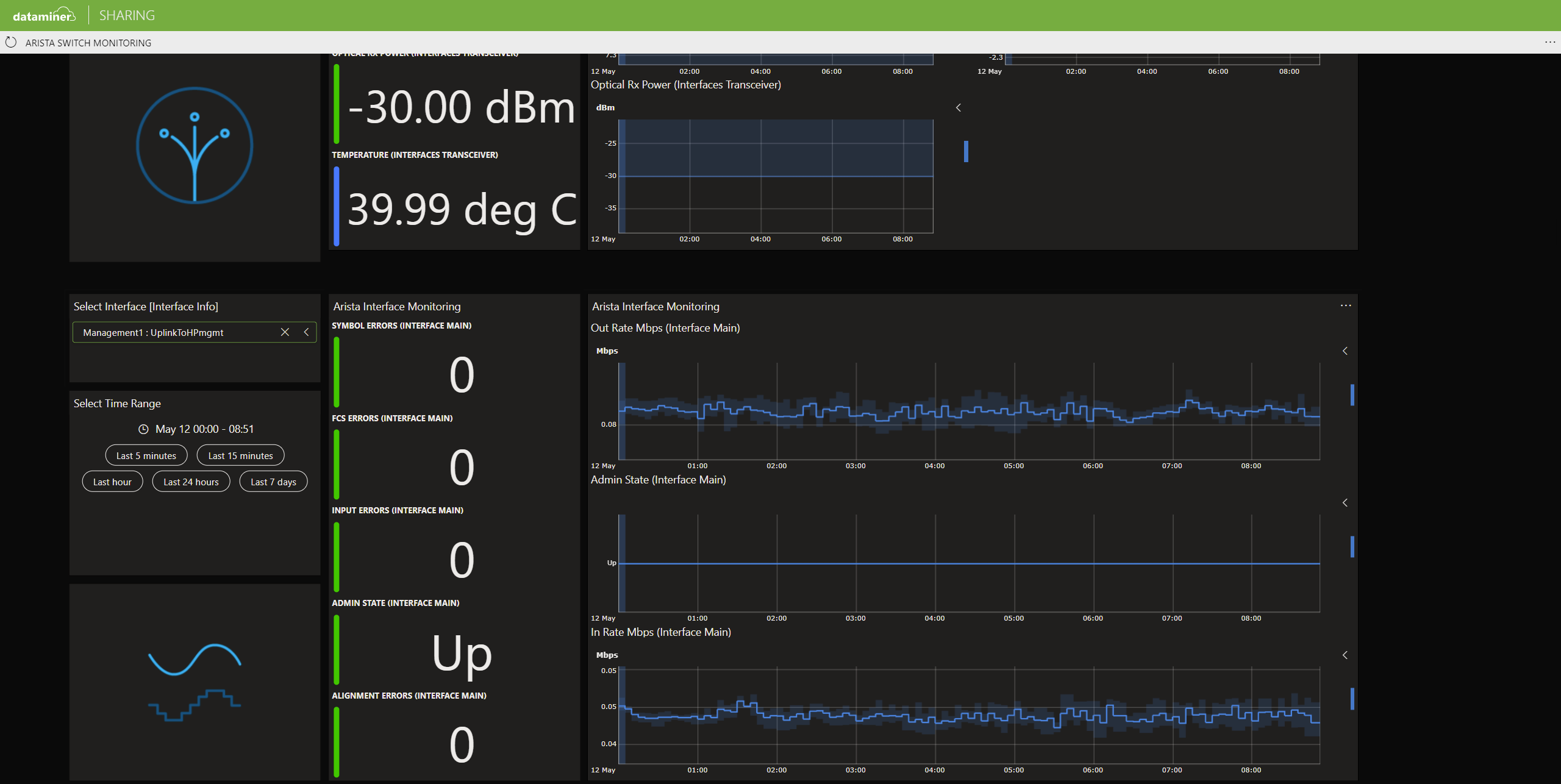Image resolution: width=1561 pixels, height=784 pixels.
Task: Collapse legend of Out Rate Mbps chart
Action: pos(1345,351)
